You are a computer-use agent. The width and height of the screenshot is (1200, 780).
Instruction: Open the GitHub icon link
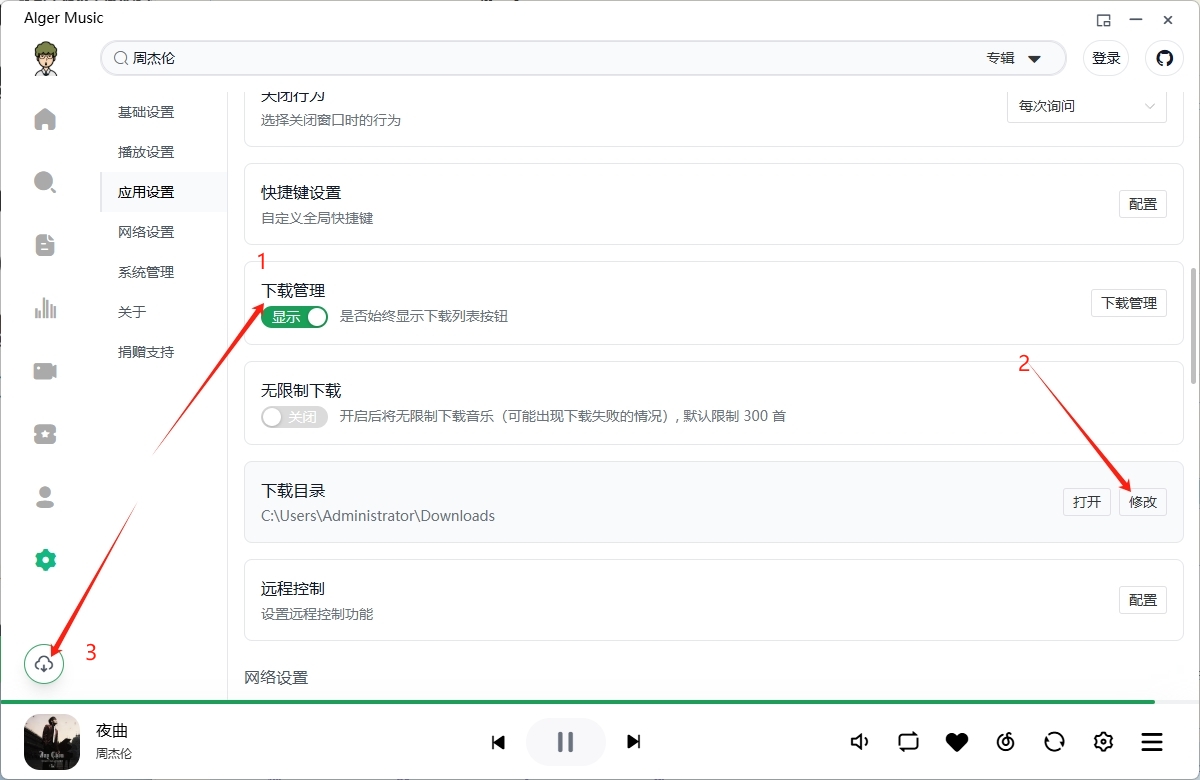coord(1164,58)
